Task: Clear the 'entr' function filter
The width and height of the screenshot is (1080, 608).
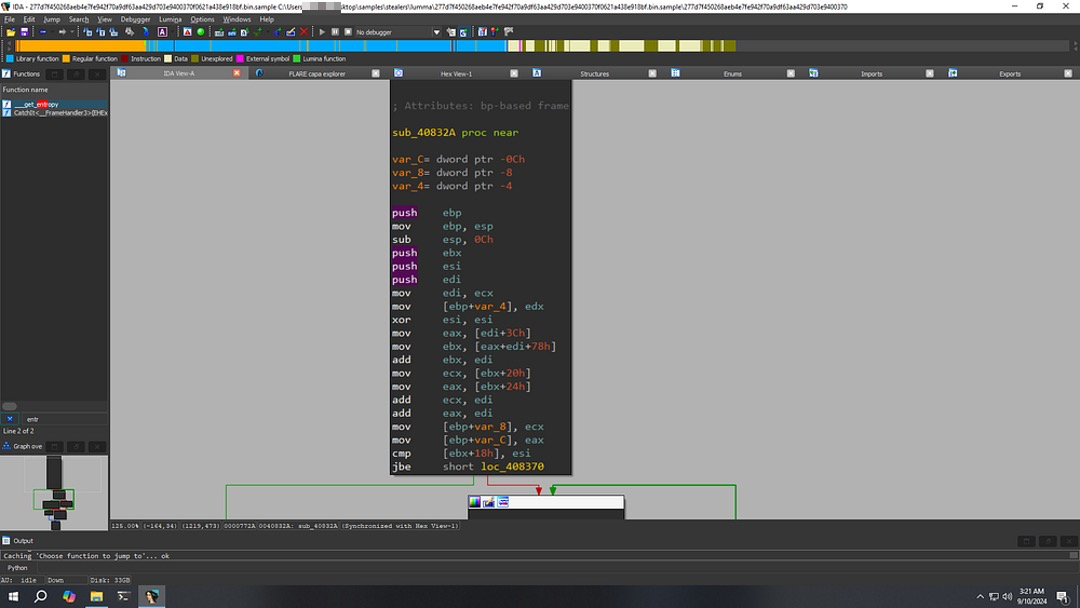Action: [x=10, y=419]
